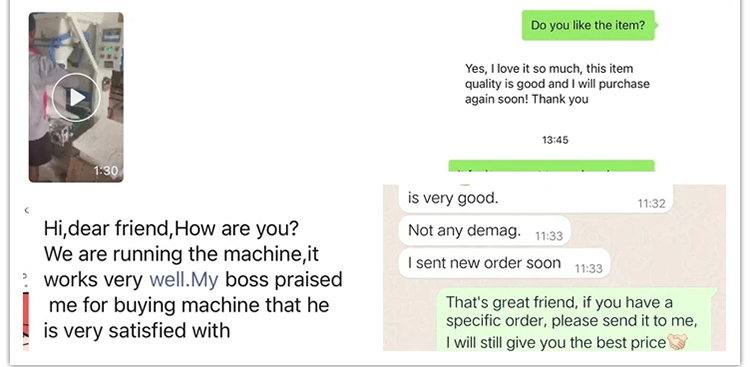Click the partially hidden green bubble below 13:45
The width and height of the screenshot is (750, 367).
pyautogui.click(x=551, y=166)
